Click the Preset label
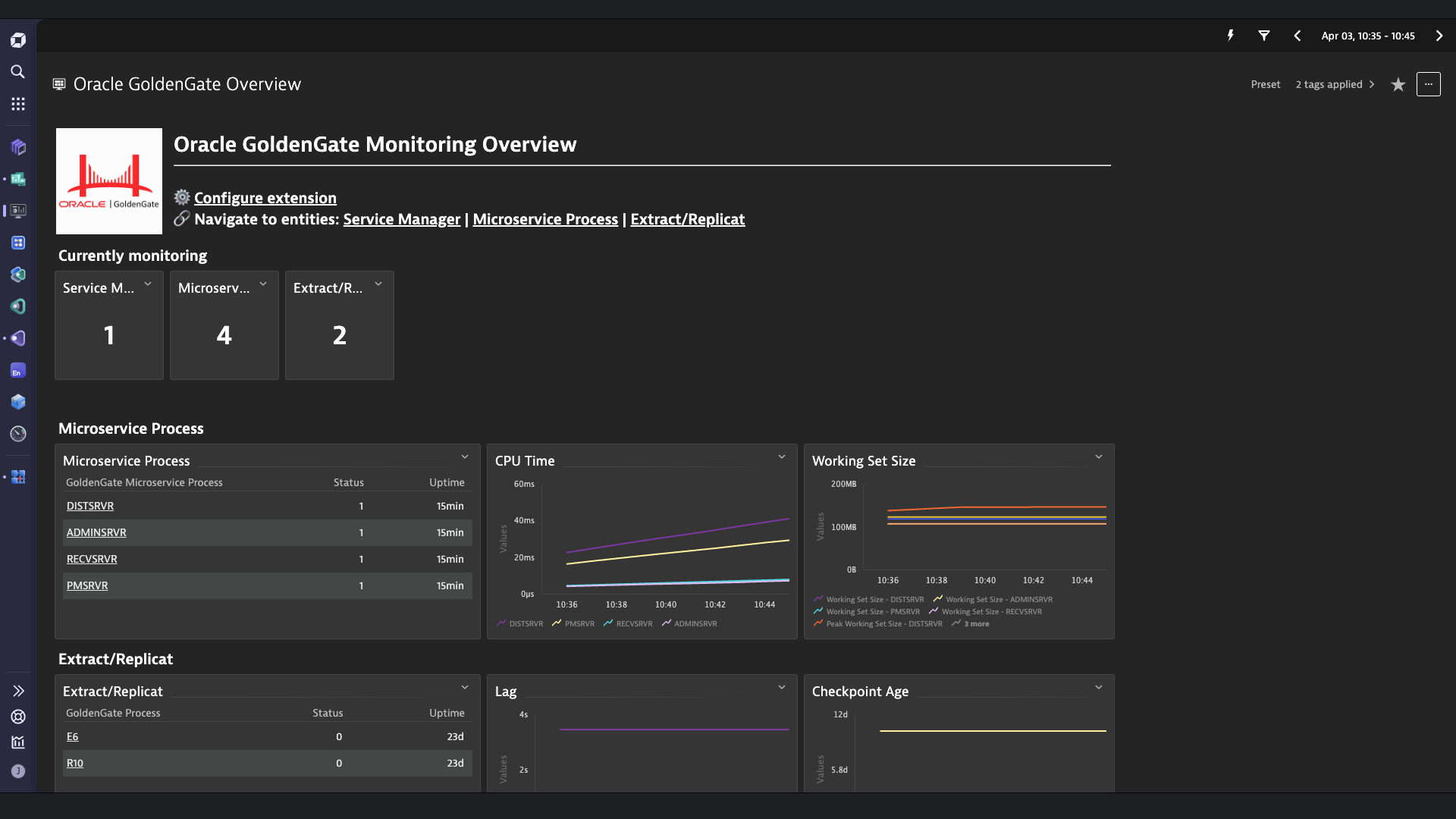The height and width of the screenshot is (819, 1456). click(x=1266, y=85)
